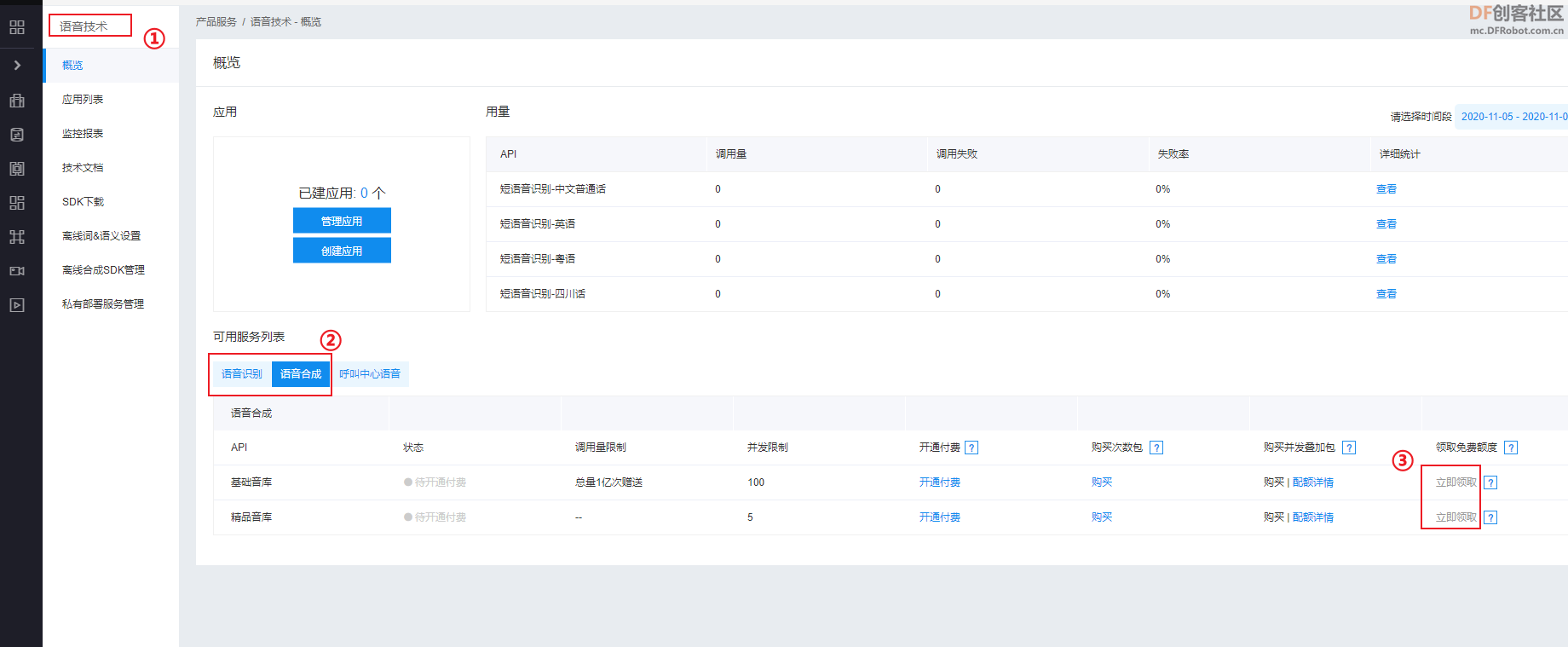This screenshot has width=1568, height=647.
Task: View details (查看) for 短语音识别-英语
Action: pos(1386,224)
